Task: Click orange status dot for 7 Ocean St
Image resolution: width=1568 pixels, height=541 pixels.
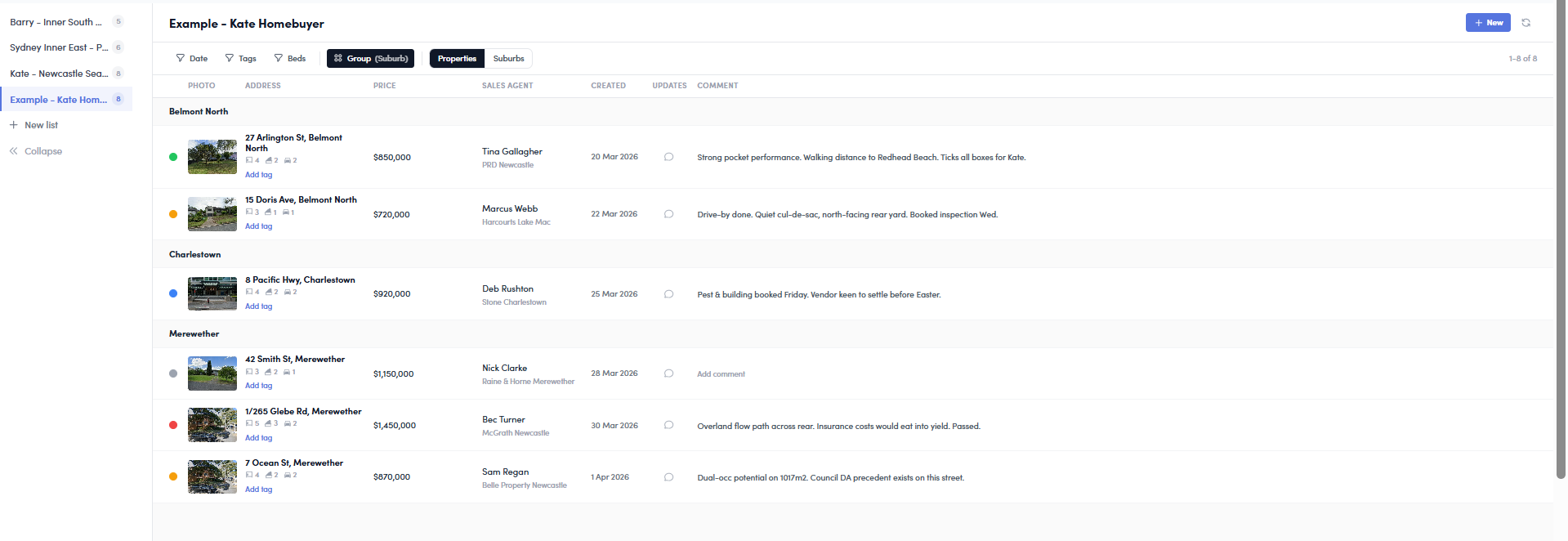Action: [x=173, y=476]
